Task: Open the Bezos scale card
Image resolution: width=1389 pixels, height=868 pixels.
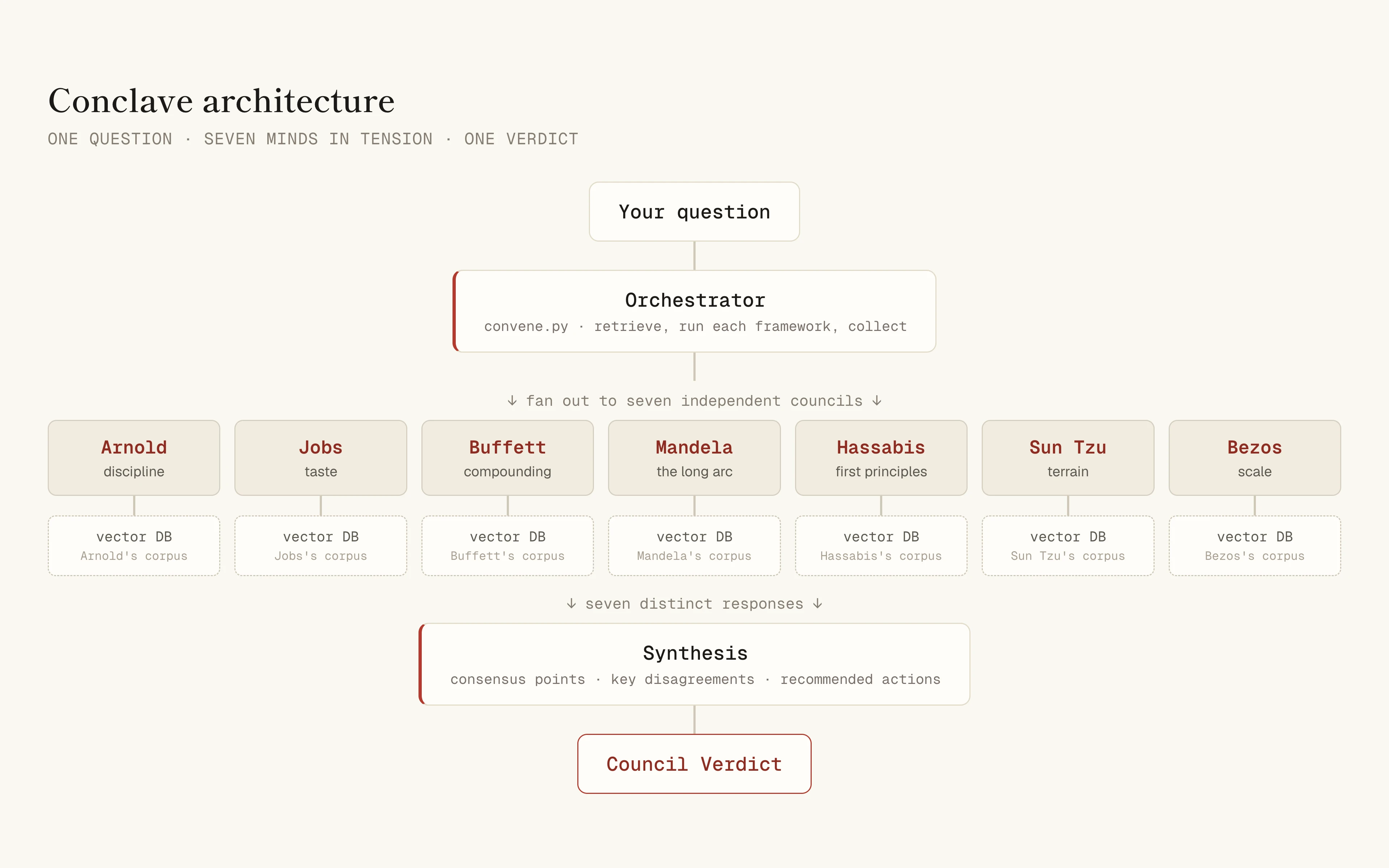Action: click(x=1255, y=458)
